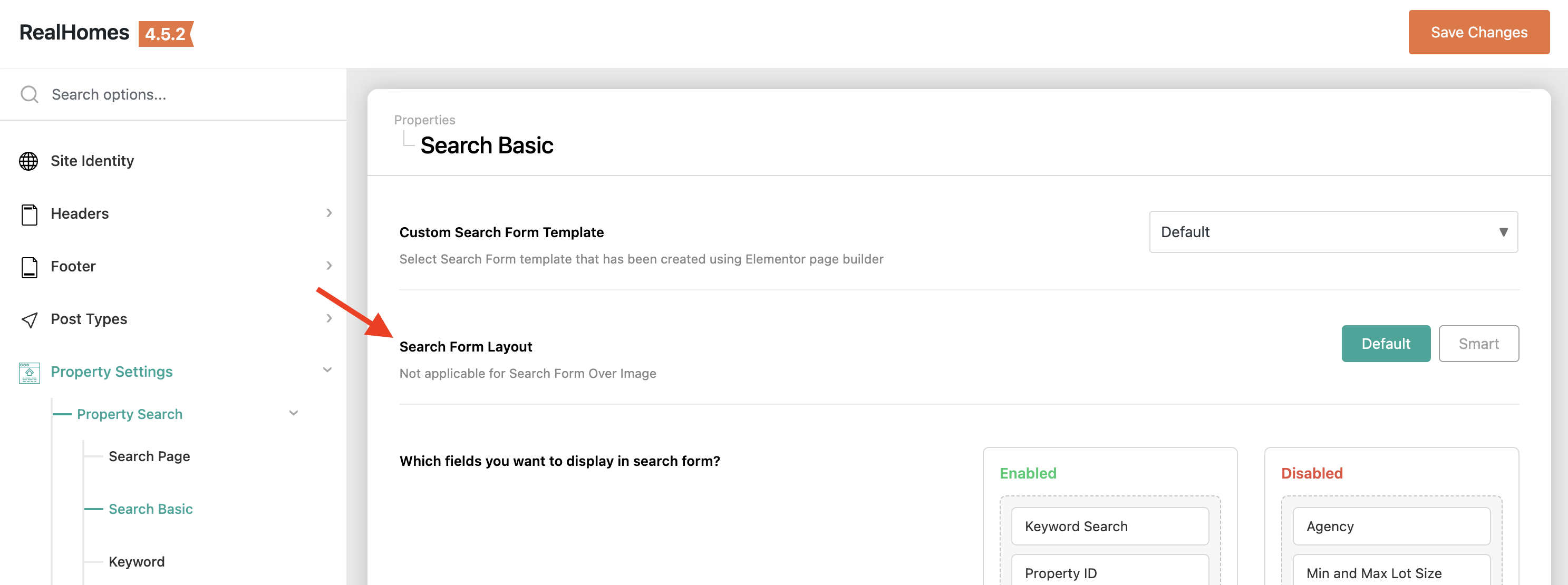Select the Keyword Search enabled field
1568x585 pixels.
[x=1109, y=526]
